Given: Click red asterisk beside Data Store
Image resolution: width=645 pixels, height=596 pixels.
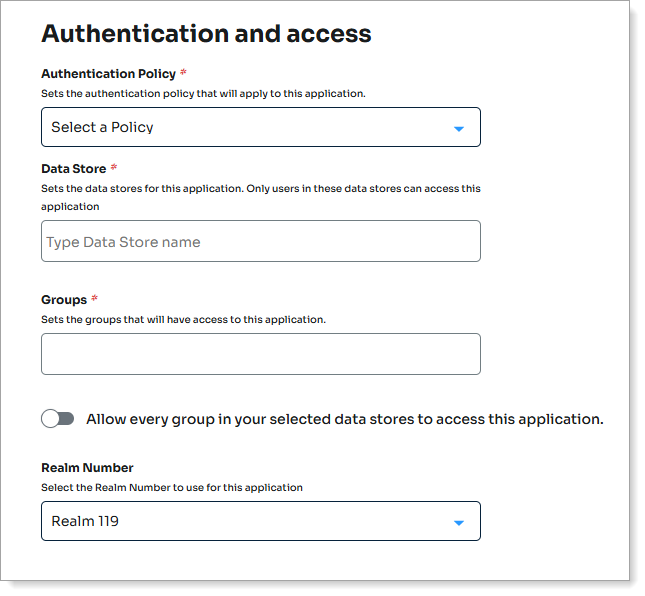Looking at the screenshot, I should (x=114, y=169).
